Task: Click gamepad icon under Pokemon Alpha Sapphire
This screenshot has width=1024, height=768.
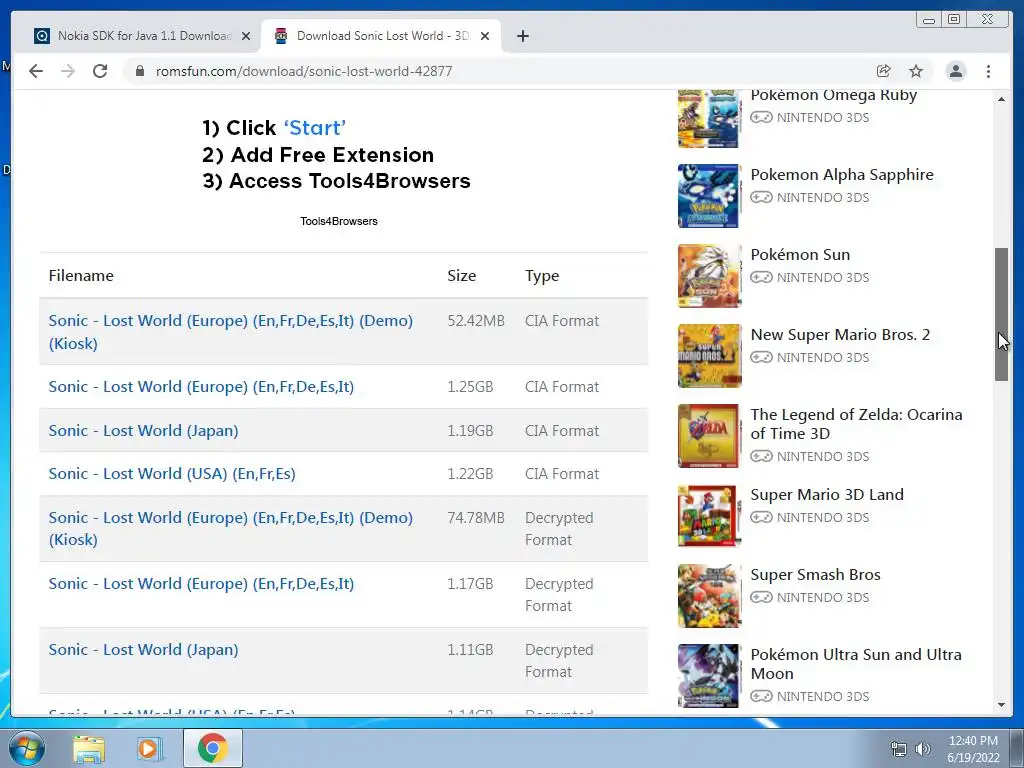Action: [x=761, y=197]
